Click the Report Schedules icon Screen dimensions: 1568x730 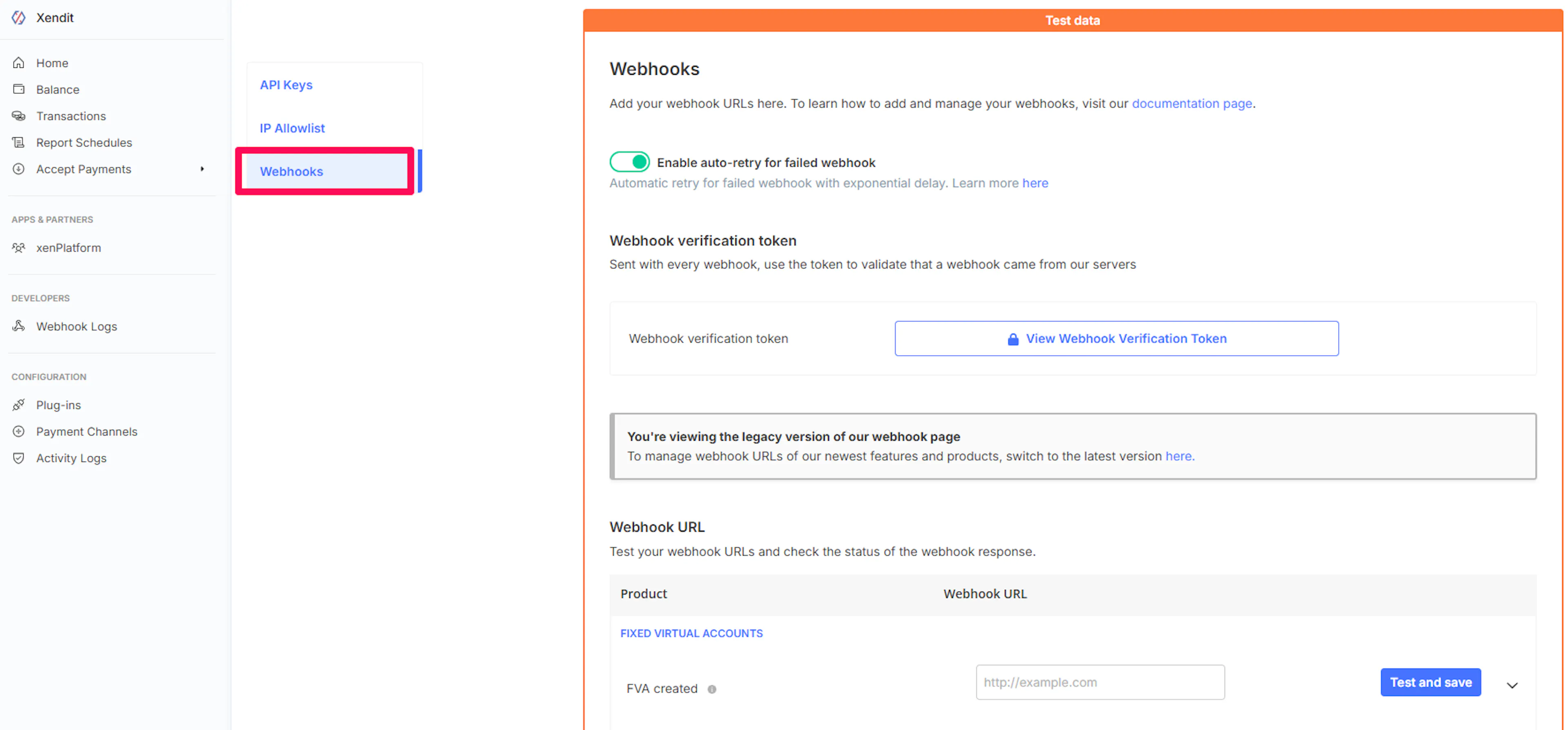point(19,143)
